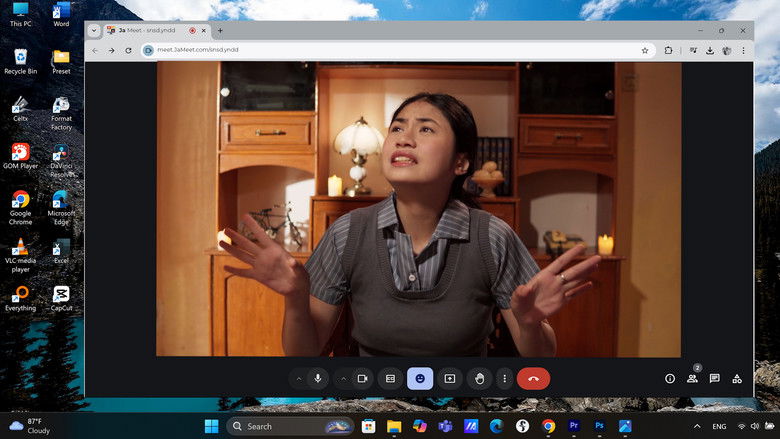
Task: Select the 3a Meet browser tab
Action: (146, 30)
